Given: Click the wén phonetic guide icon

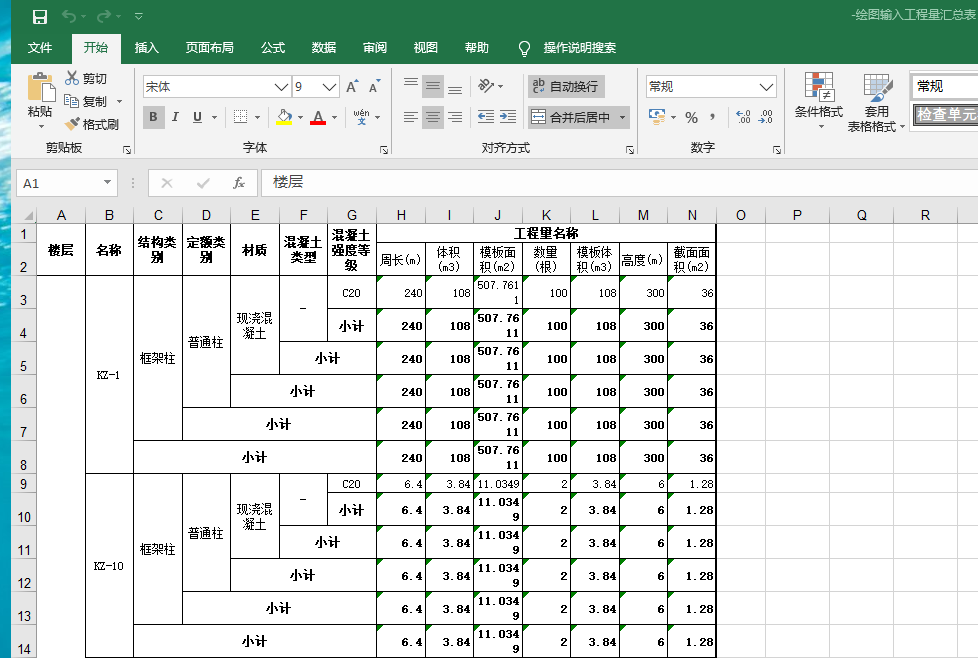Looking at the screenshot, I should (x=361, y=117).
